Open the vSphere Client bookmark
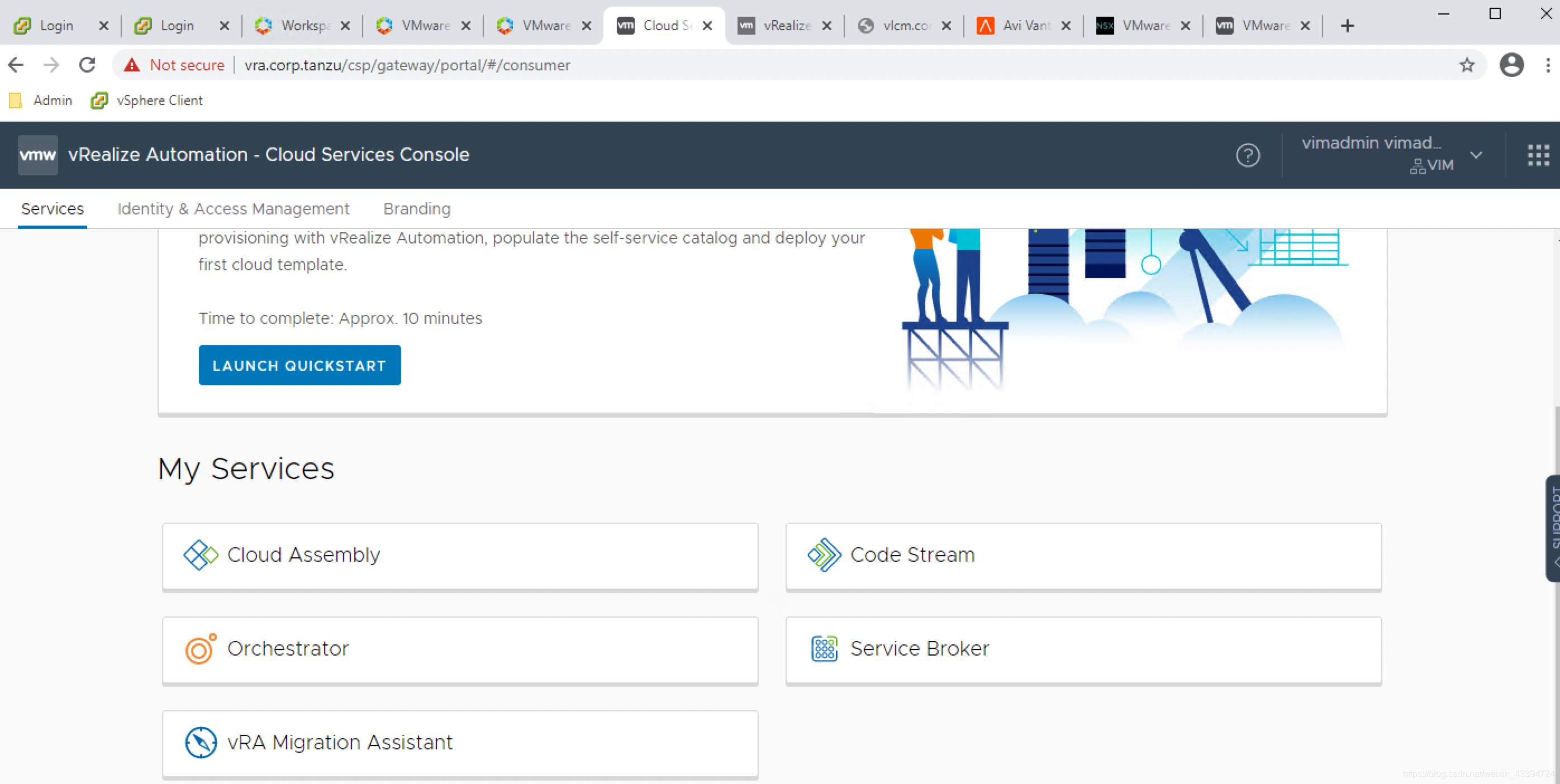 tap(147, 101)
